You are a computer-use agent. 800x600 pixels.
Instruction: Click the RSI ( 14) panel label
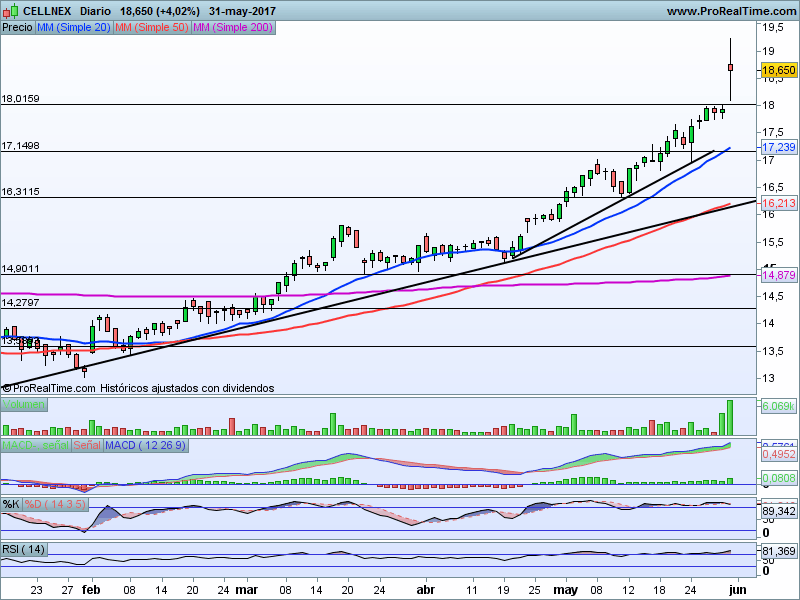pyautogui.click(x=23, y=549)
